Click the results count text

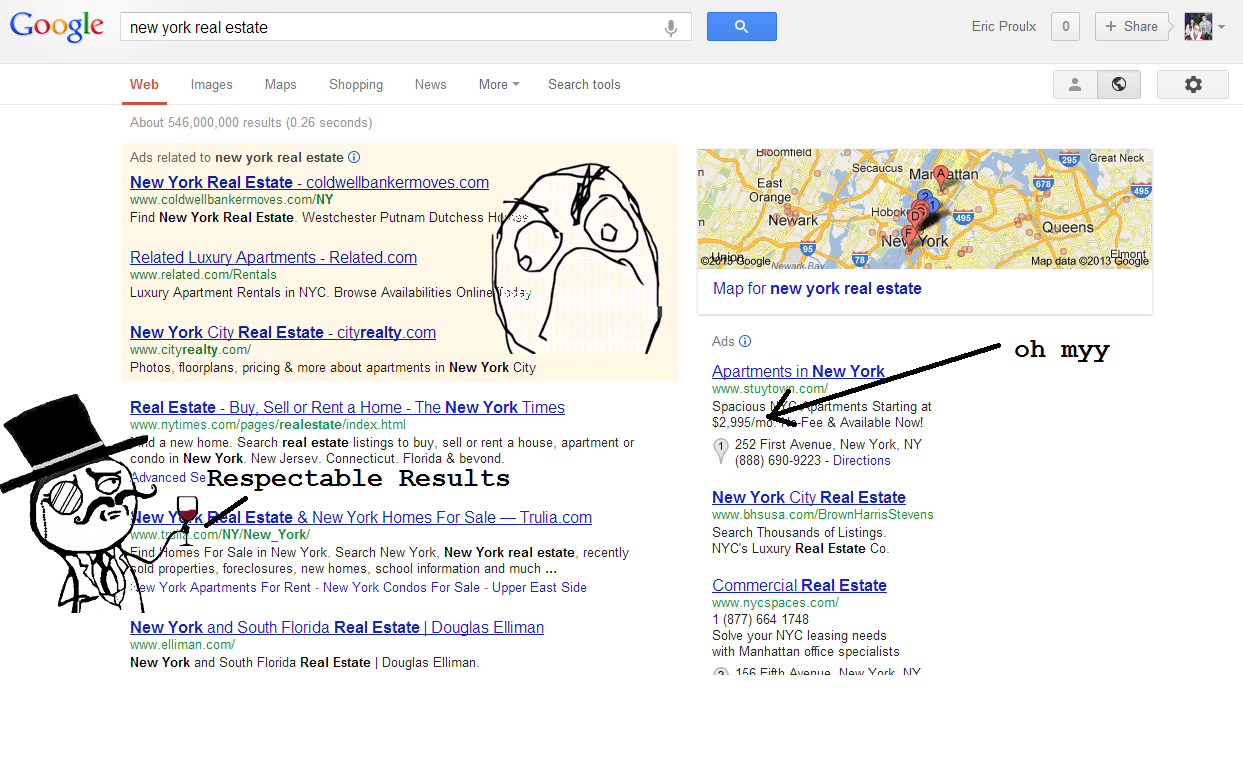251,123
